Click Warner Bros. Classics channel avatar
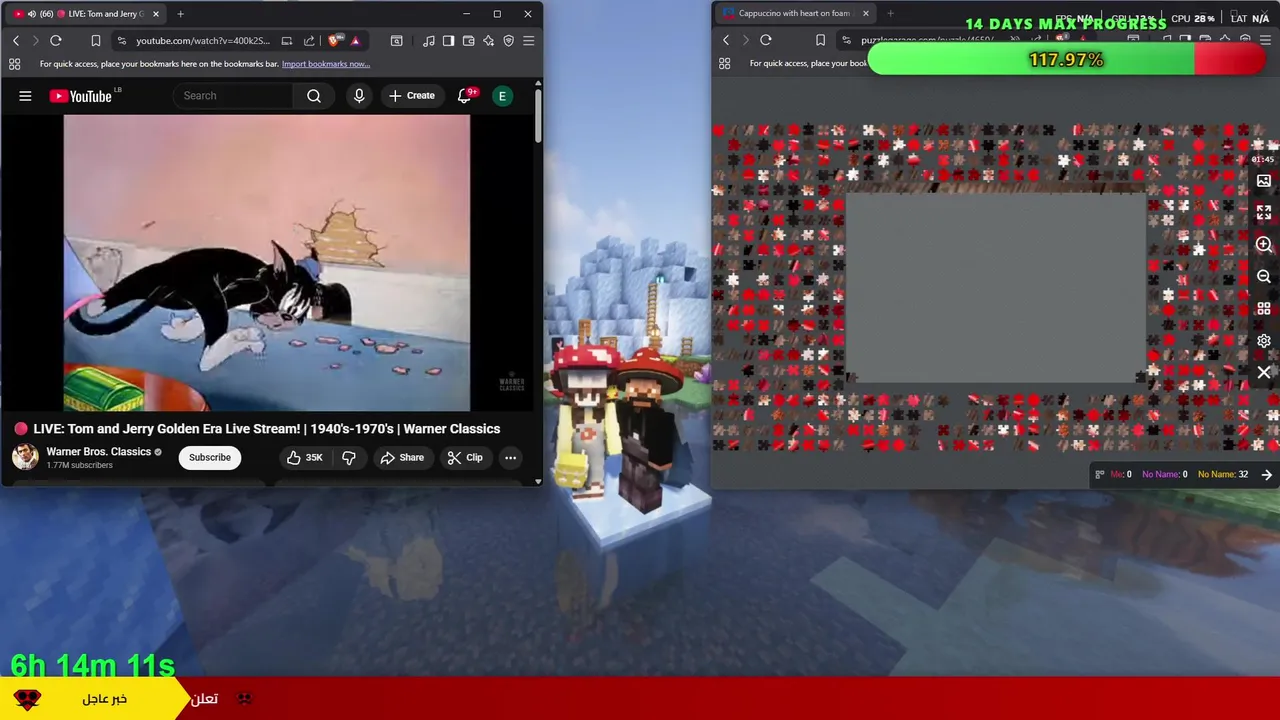The width and height of the screenshot is (1280, 720). coord(25,457)
